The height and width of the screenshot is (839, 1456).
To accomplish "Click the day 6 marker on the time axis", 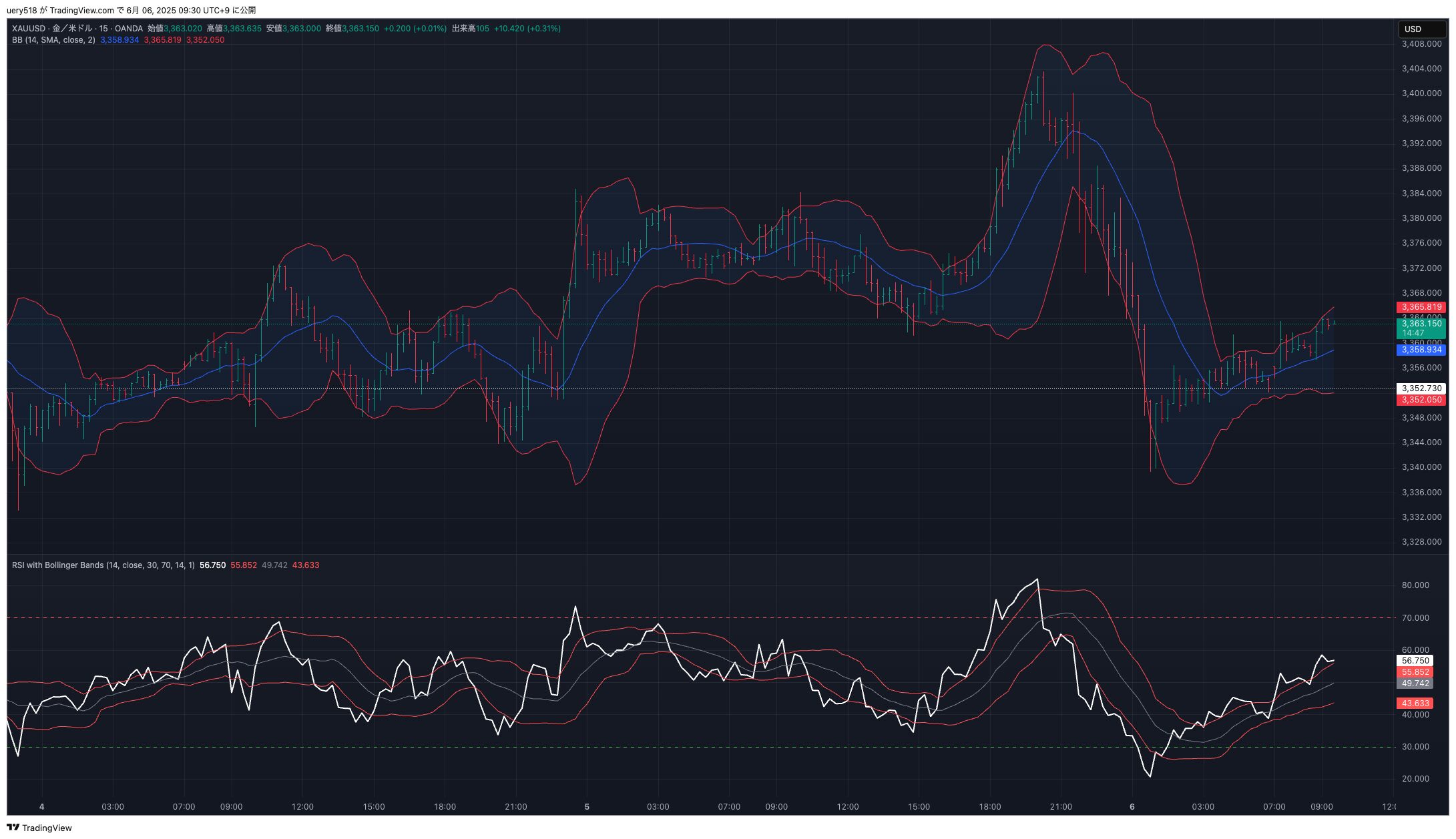I will [1132, 807].
